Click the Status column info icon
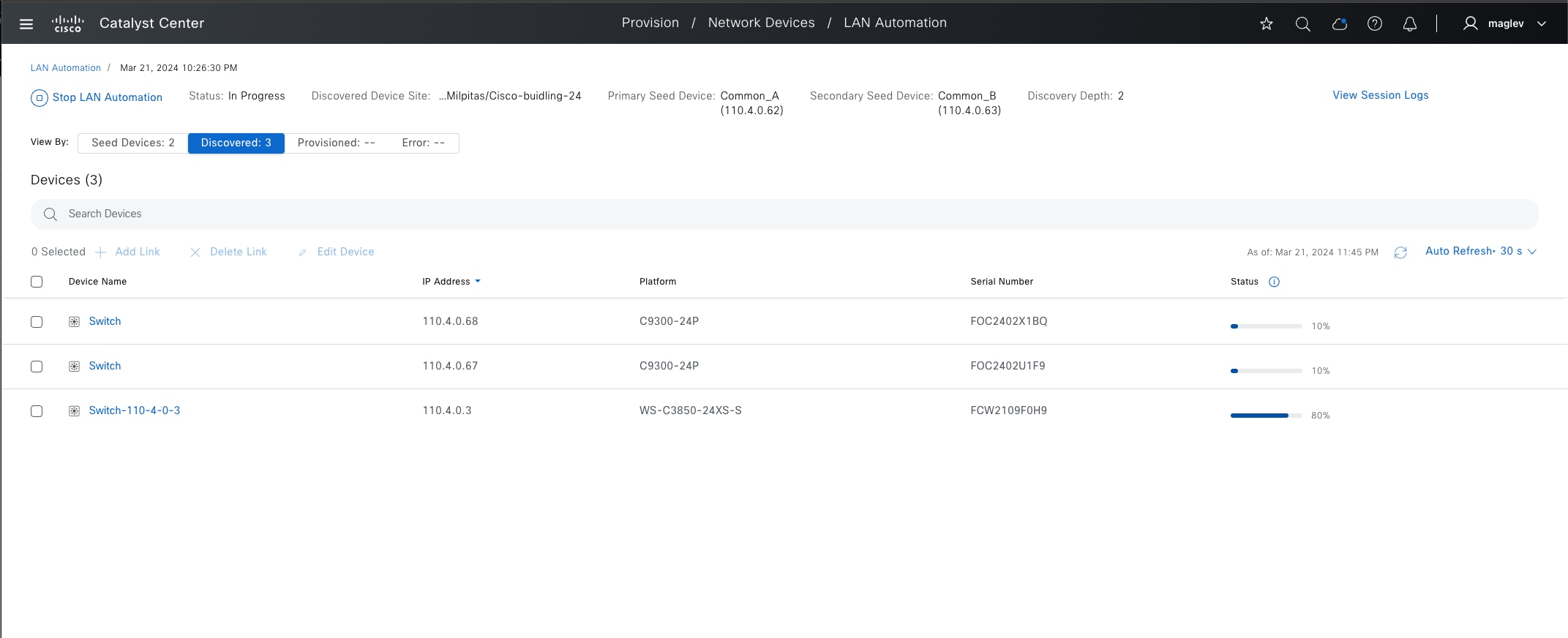 pos(1274,282)
